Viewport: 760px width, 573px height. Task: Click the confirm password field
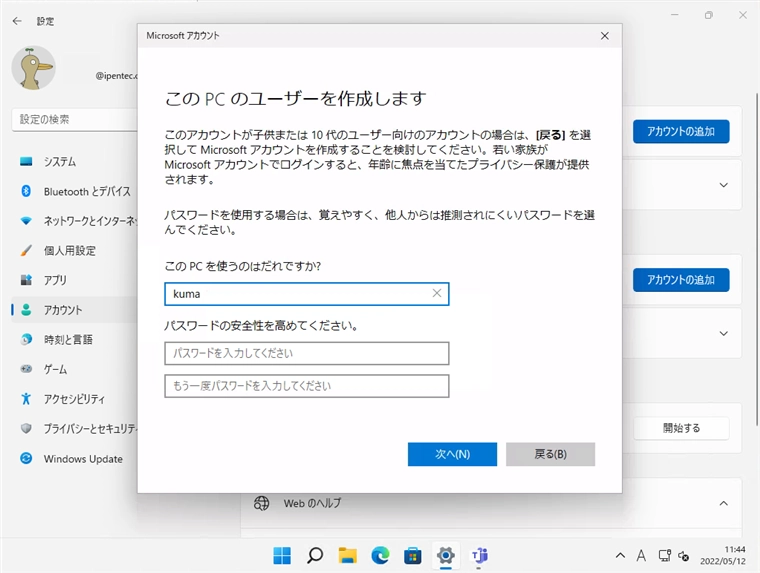pos(306,386)
